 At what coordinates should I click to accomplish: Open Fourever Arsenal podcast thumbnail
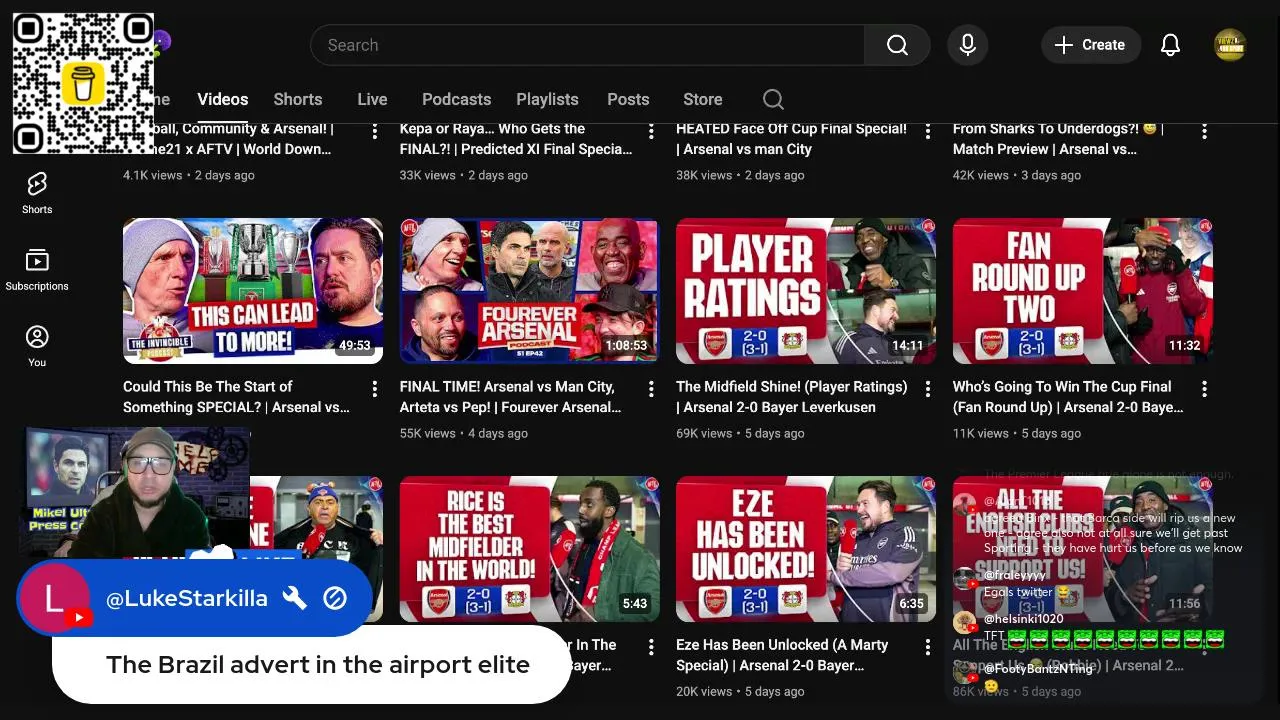[x=529, y=291]
